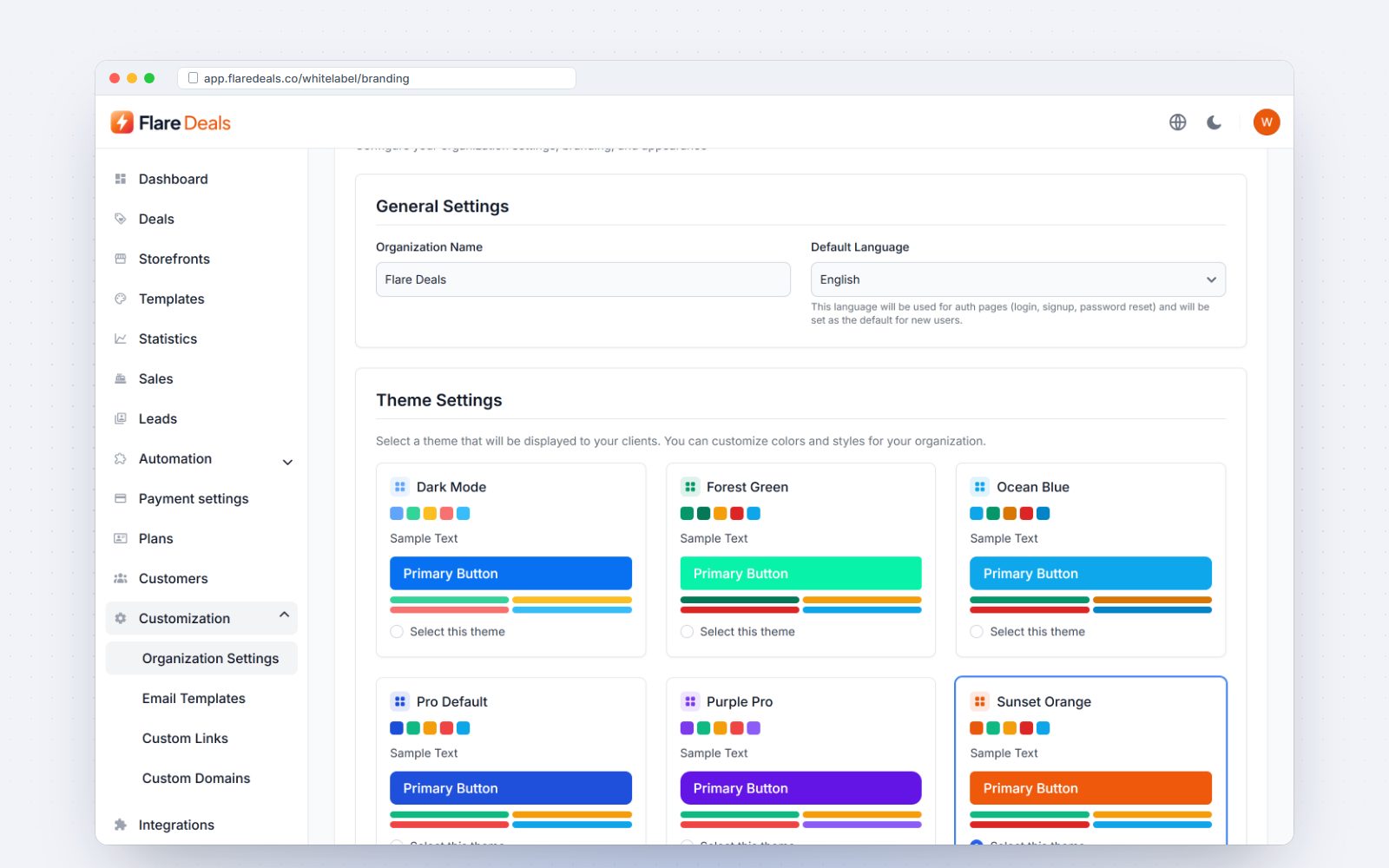This screenshot has height=868, width=1389.
Task: Click first color swatch in Dark Mode card
Action: [x=397, y=513]
